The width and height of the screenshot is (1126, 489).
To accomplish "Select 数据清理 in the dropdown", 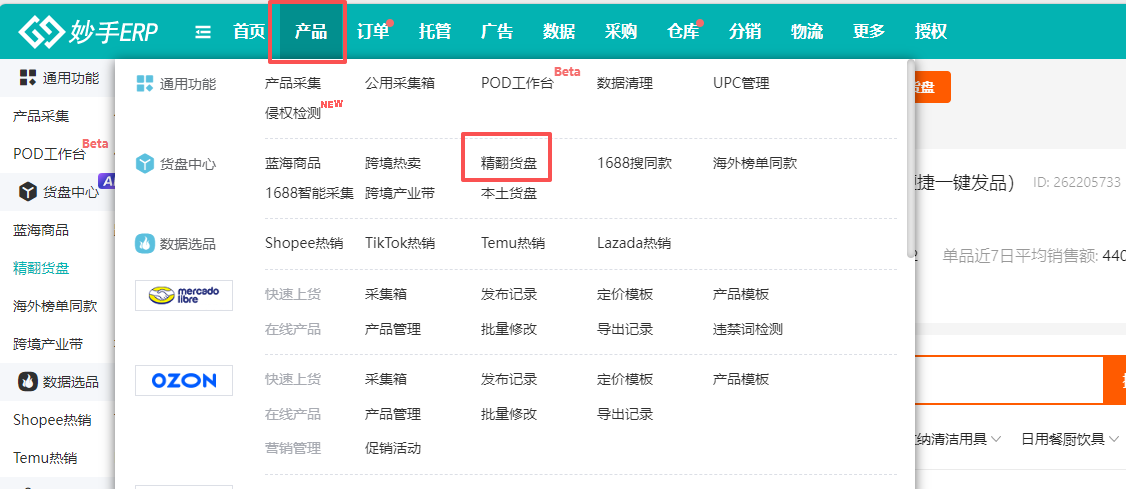I will (625, 83).
